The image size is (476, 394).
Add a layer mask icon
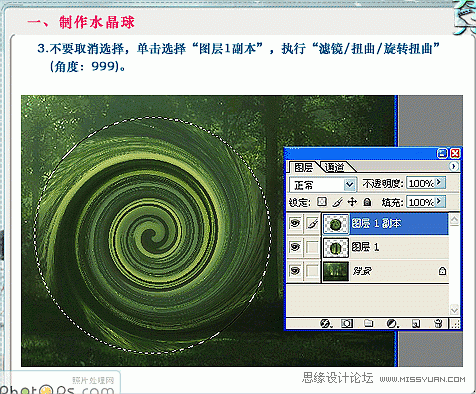tap(347, 323)
